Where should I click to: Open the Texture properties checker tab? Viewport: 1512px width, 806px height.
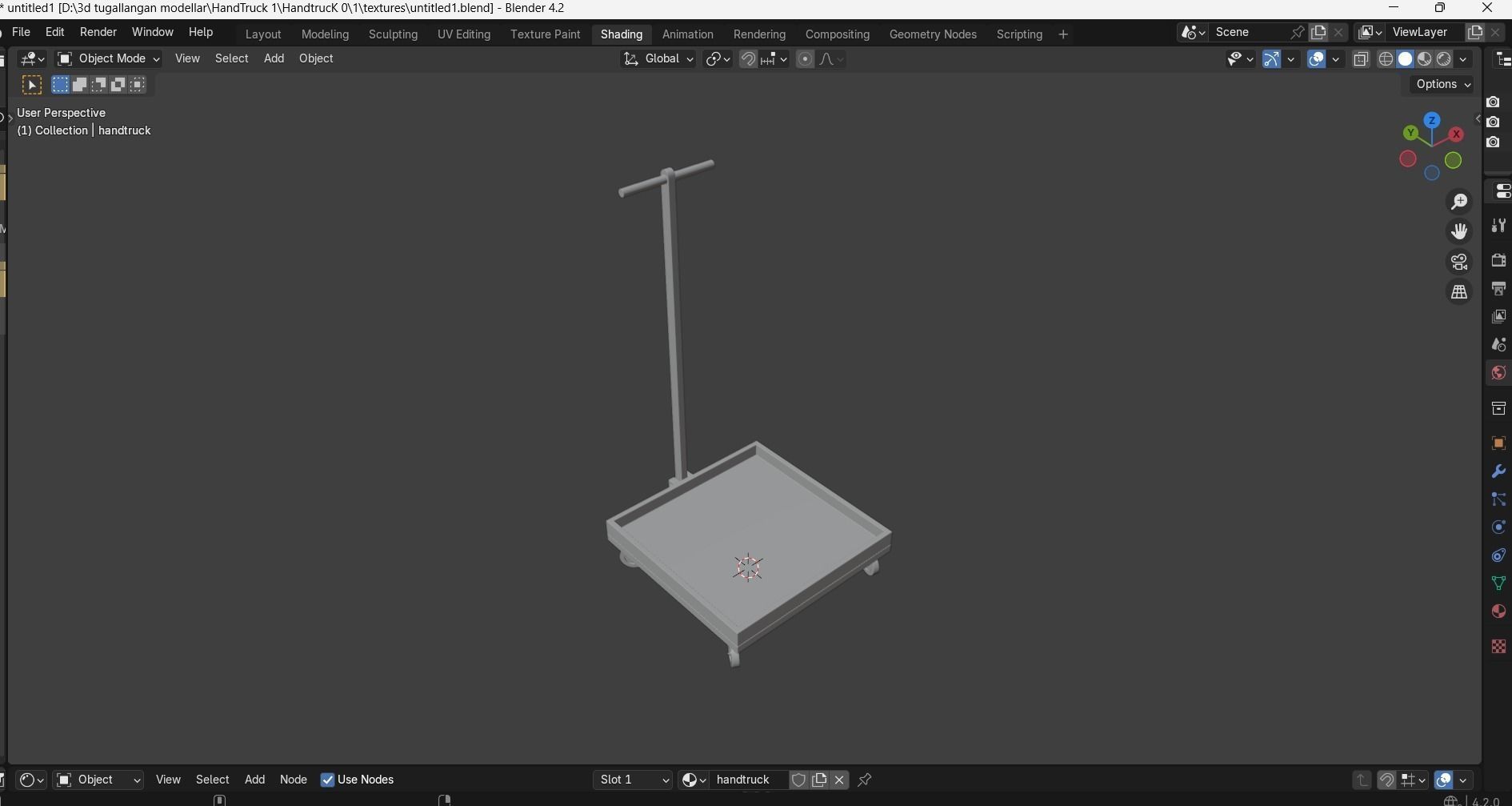[x=1498, y=646]
